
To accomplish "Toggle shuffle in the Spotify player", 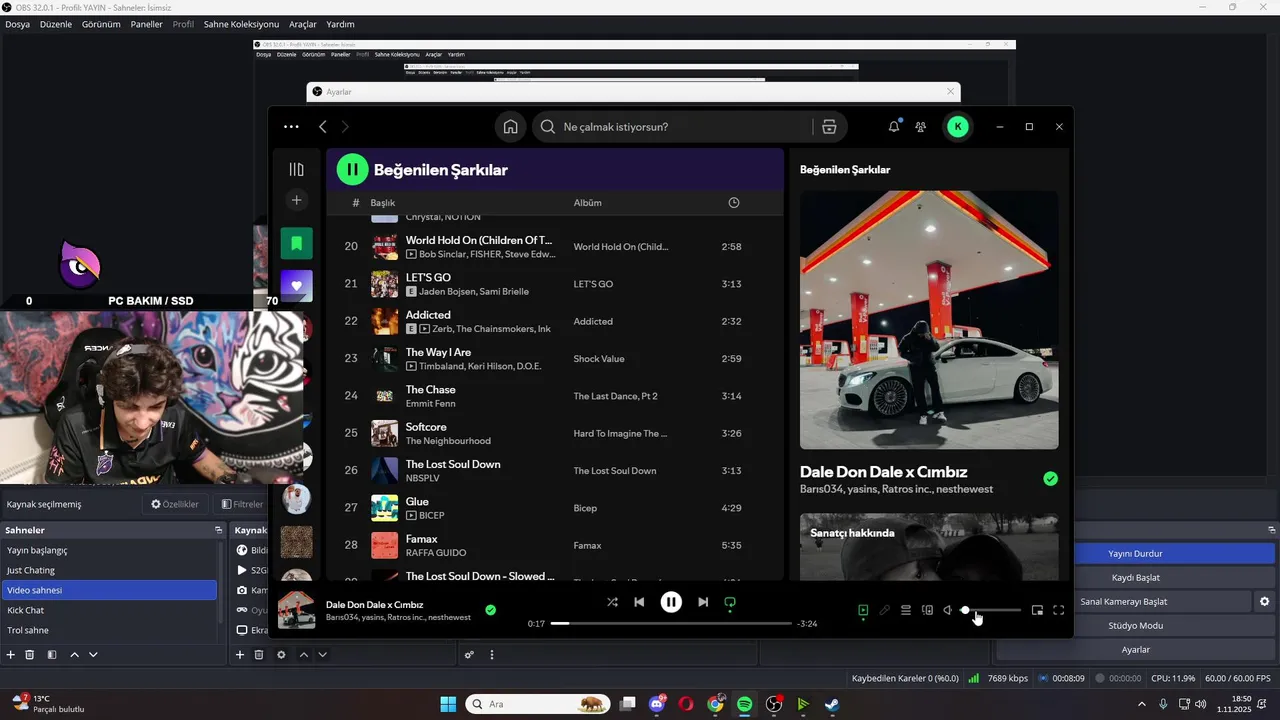I will tap(612, 602).
